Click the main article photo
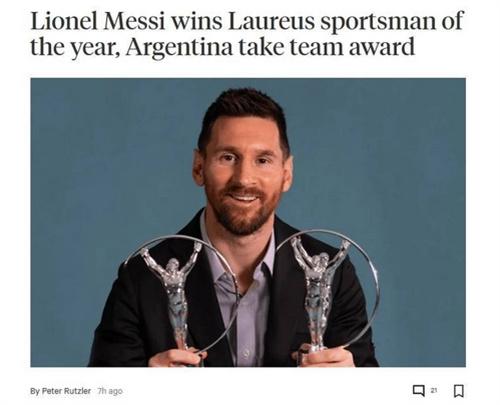The width and height of the screenshot is (500, 405). 248,222
